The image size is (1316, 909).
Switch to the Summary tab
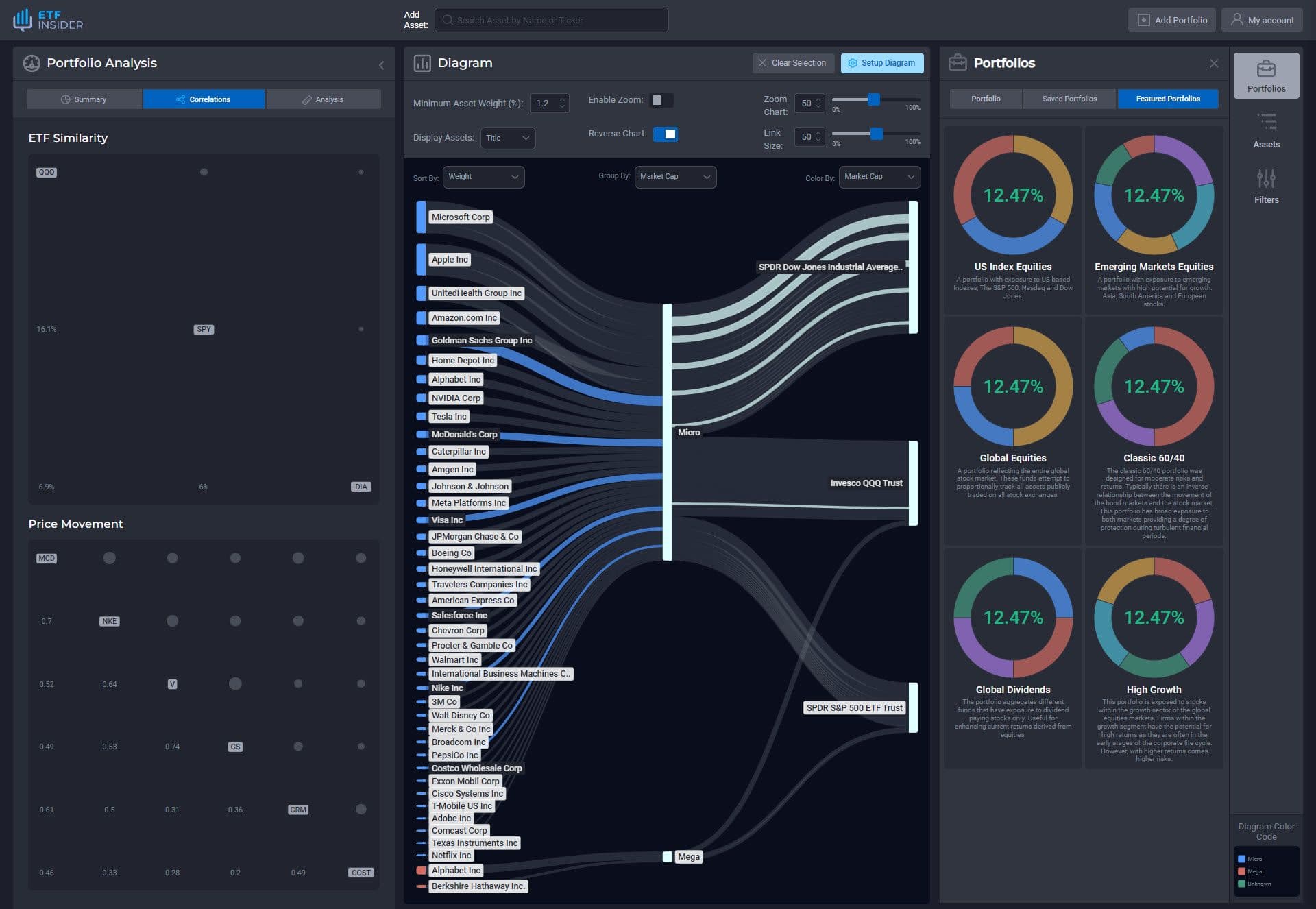[84, 99]
